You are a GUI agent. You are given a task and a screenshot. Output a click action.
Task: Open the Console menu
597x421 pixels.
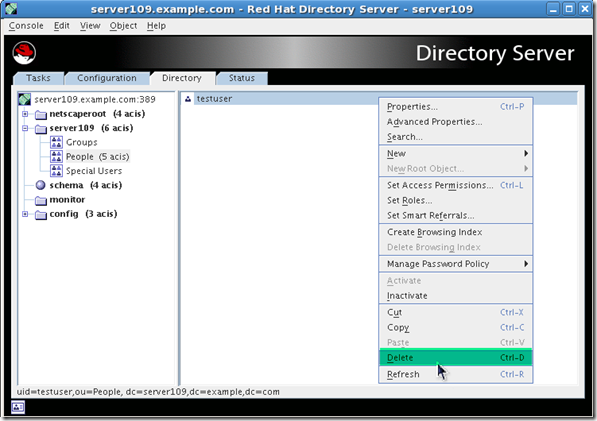(x=26, y=26)
